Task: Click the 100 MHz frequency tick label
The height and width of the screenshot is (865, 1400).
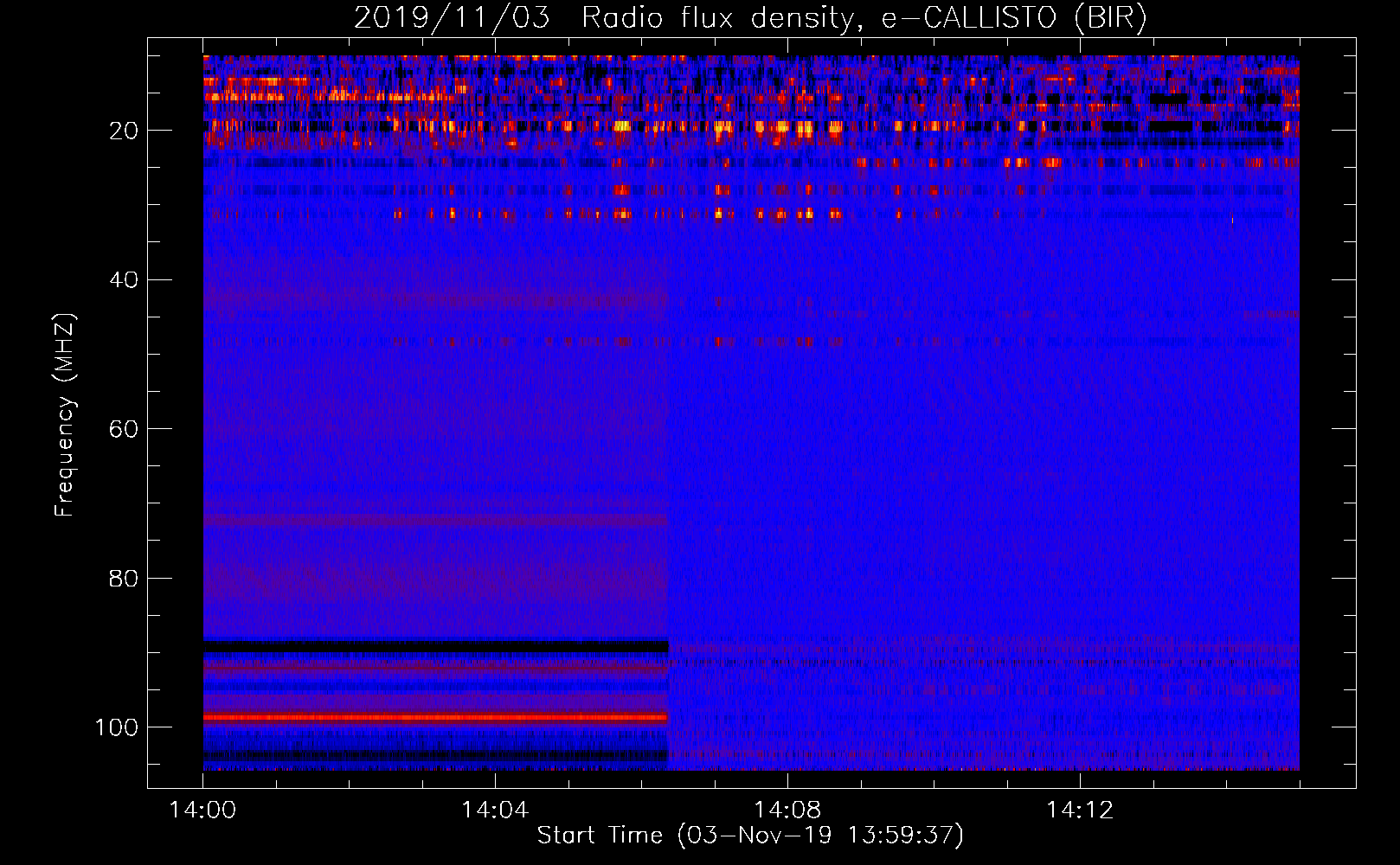Action: (x=117, y=727)
